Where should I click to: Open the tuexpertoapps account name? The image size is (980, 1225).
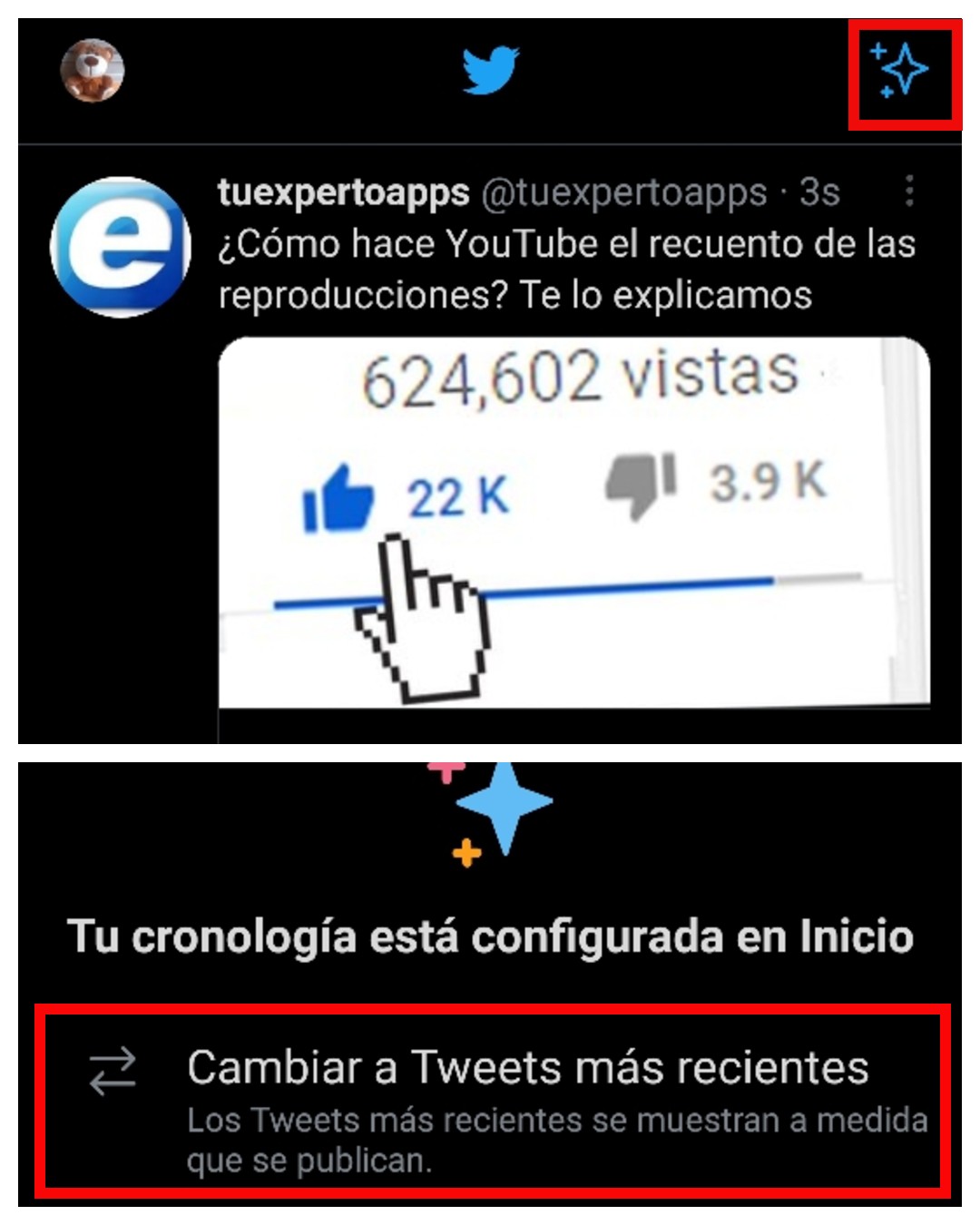tap(343, 192)
